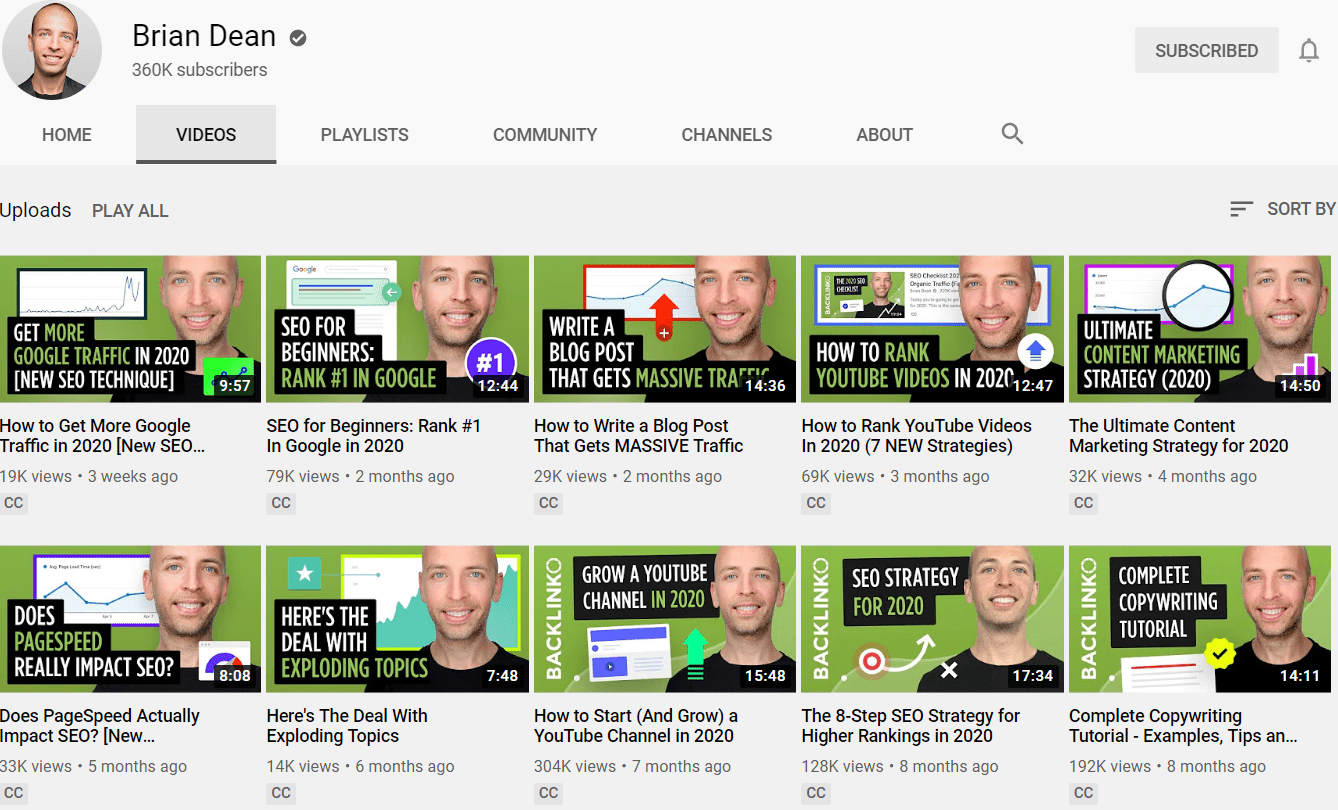Image resolution: width=1338 pixels, height=810 pixels.
Task: Click '79K views • 2 months ago' text
Action: tap(360, 477)
